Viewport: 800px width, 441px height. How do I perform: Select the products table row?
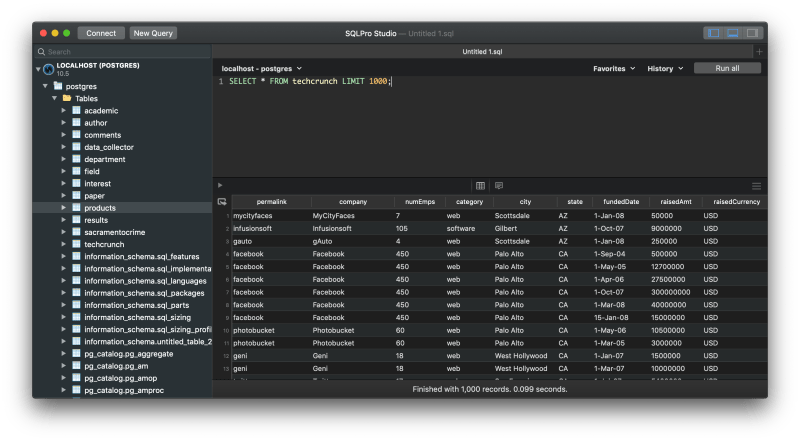tap(122, 208)
